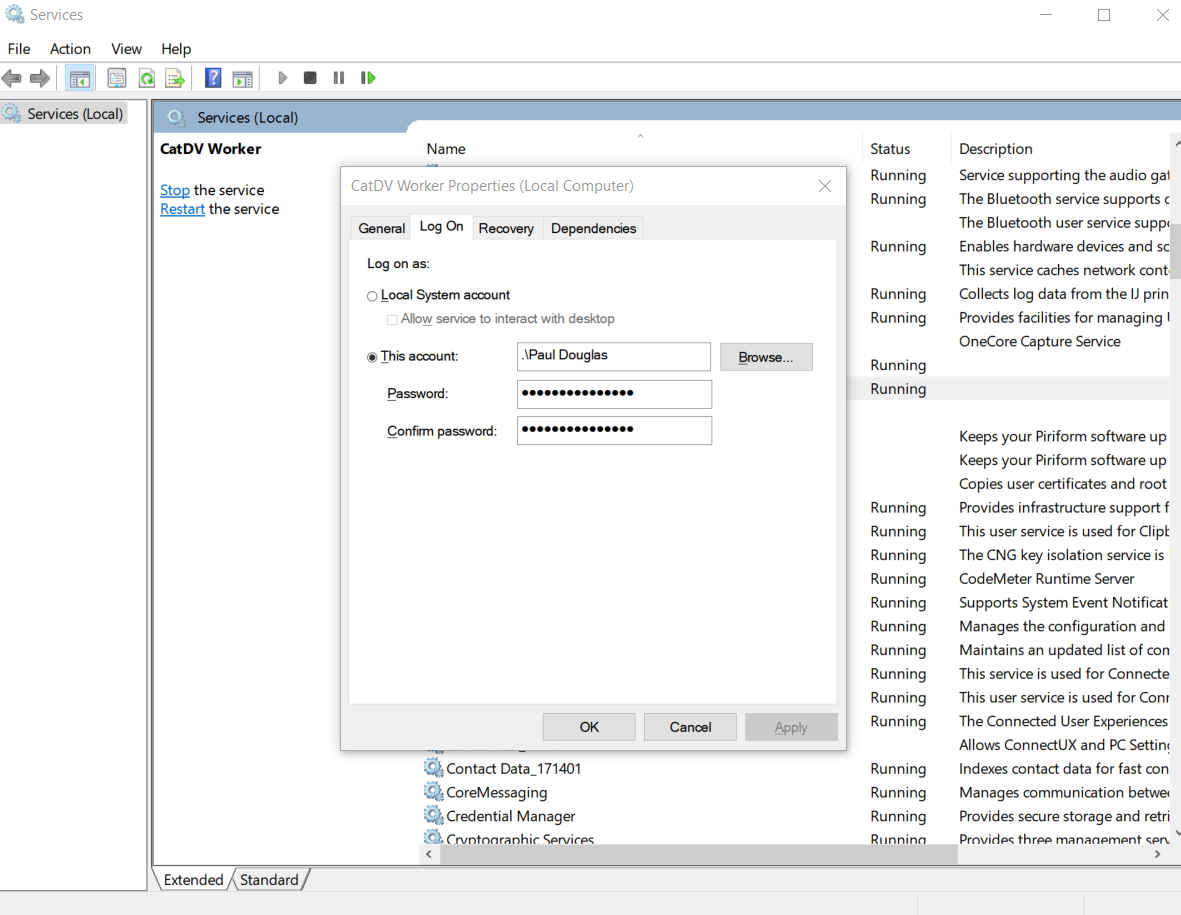Select the This account radio button
Screen dimensions: 1181x915
point(372,357)
